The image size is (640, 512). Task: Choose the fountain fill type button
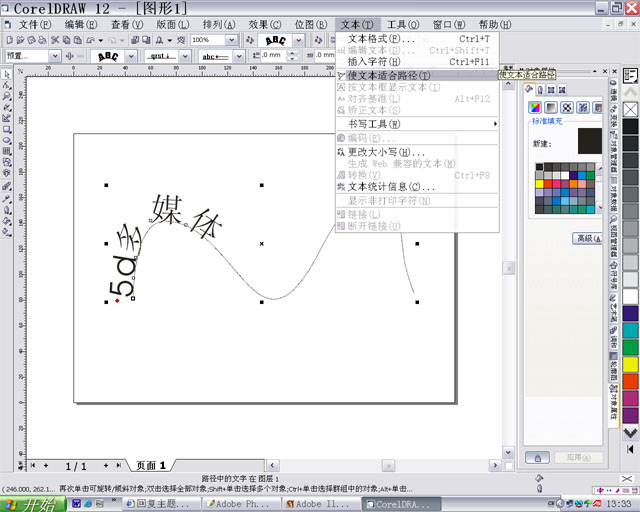[x=551, y=107]
